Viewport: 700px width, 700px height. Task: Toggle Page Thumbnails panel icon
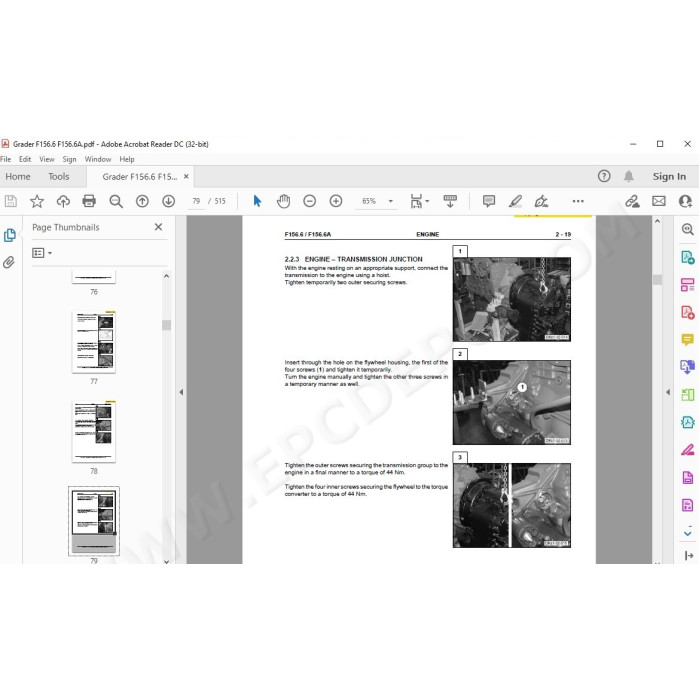point(9,235)
